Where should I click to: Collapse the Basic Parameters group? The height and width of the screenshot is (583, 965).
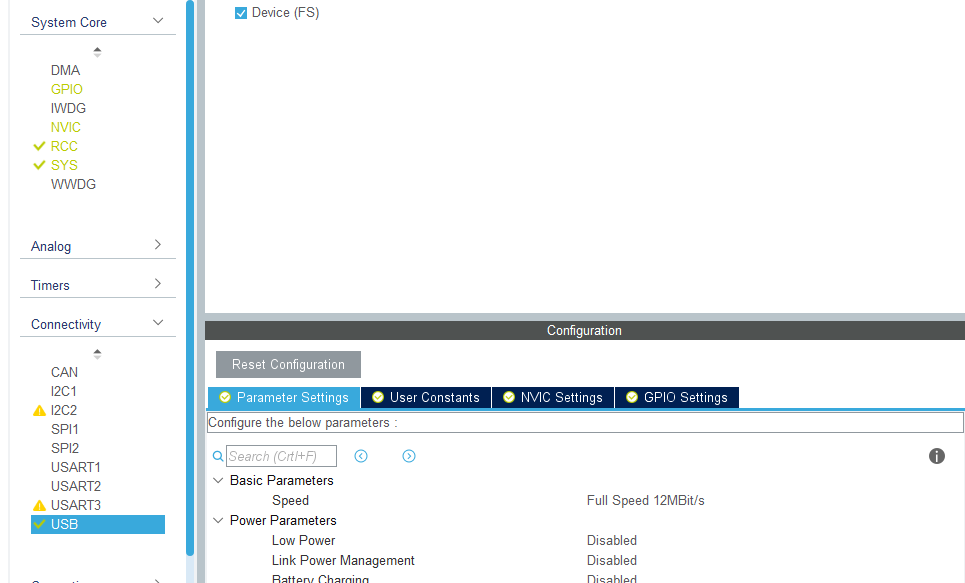pyautogui.click(x=218, y=480)
